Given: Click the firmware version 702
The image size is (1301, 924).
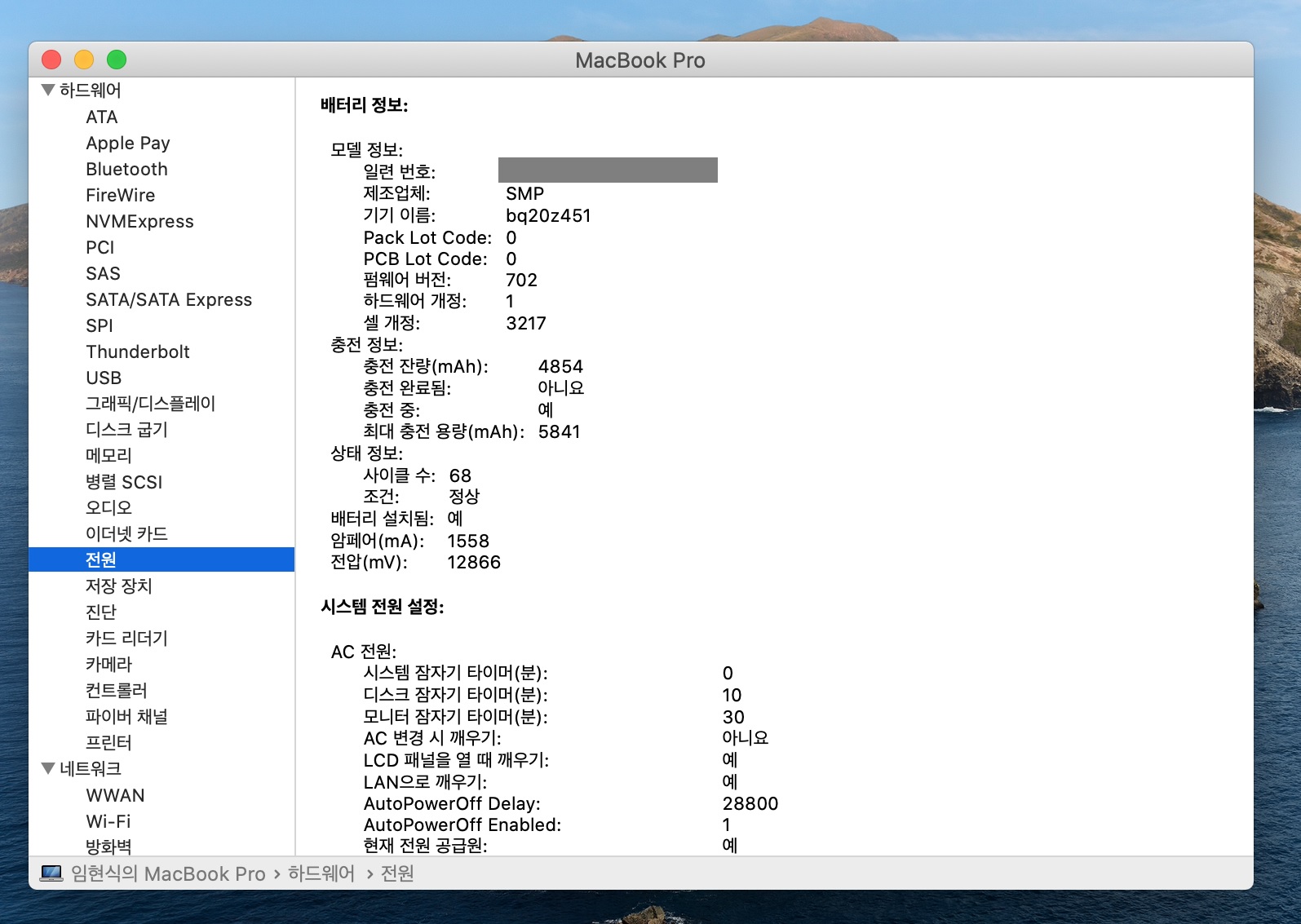Looking at the screenshot, I should click(521, 280).
